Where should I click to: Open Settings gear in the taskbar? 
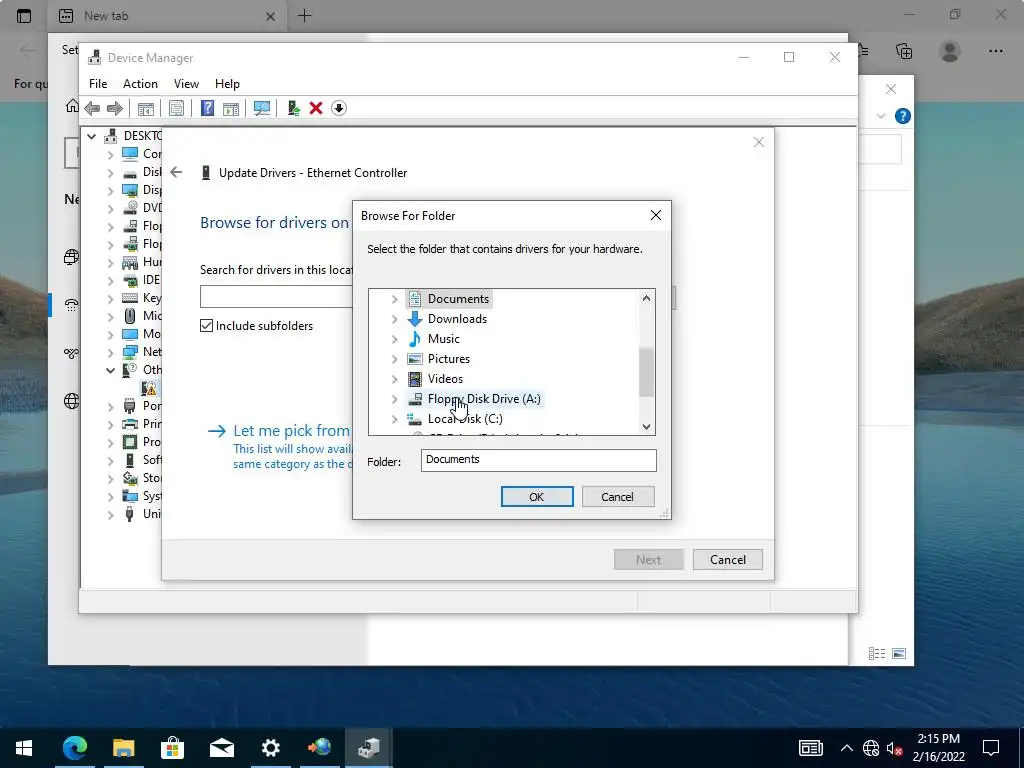pyautogui.click(x=270, y=748)
